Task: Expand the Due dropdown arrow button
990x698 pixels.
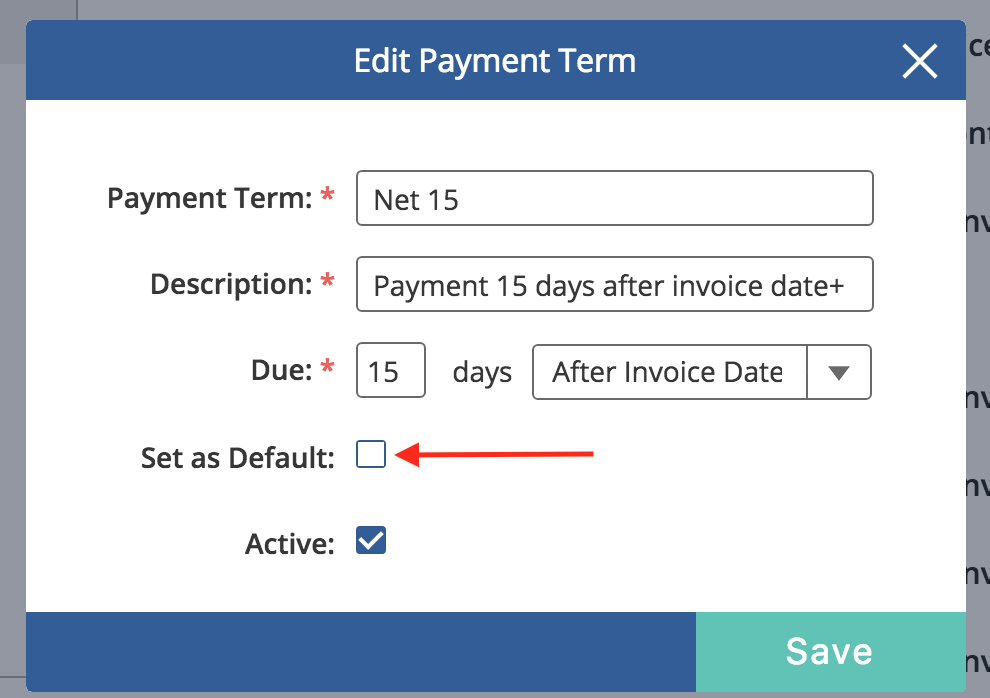Action: point(839,372)
